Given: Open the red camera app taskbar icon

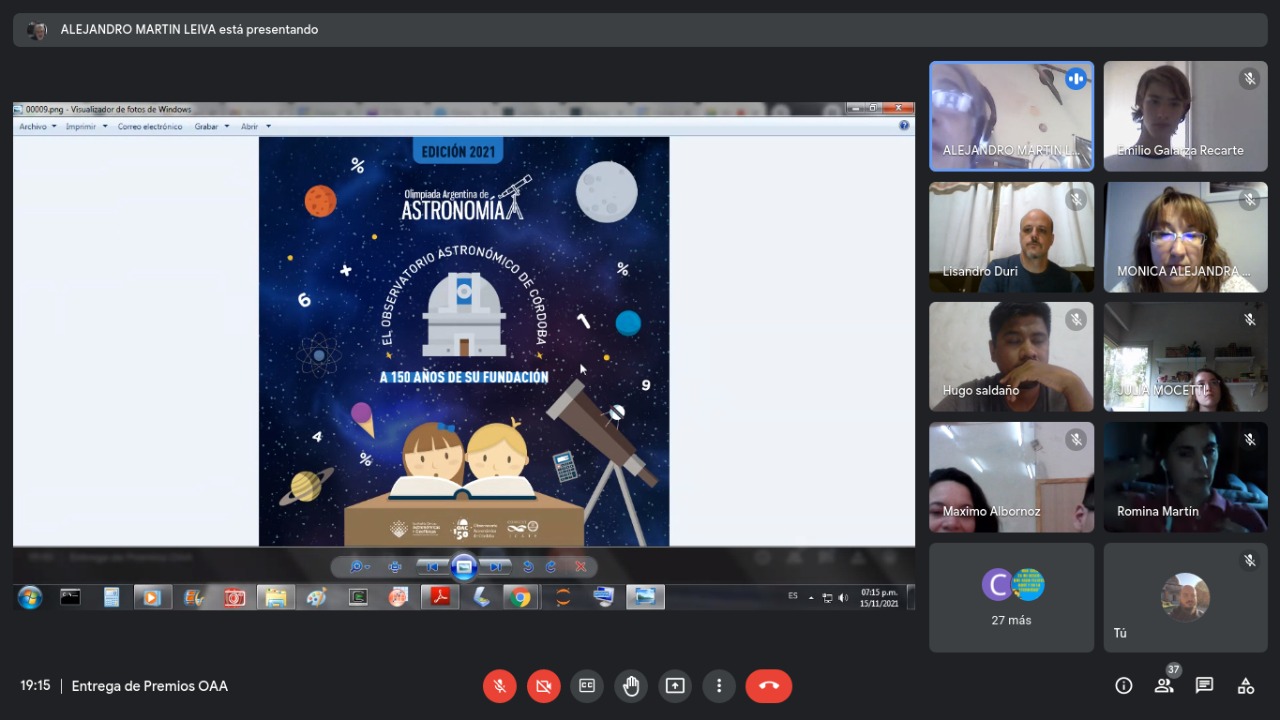Looking at the screenshot, I should tap(235, 598).
